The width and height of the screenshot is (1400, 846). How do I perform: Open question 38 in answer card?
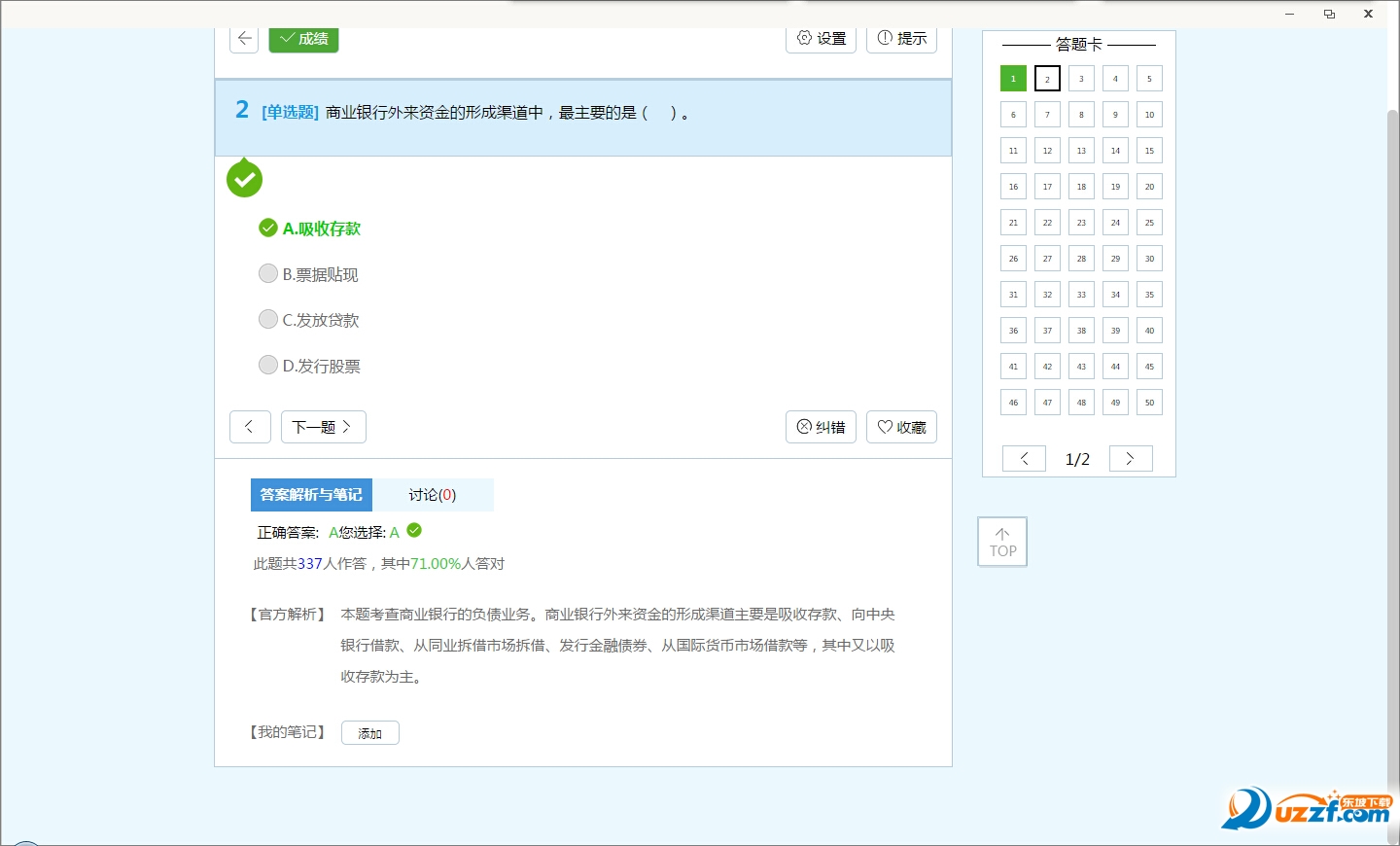pos(1081,331)
